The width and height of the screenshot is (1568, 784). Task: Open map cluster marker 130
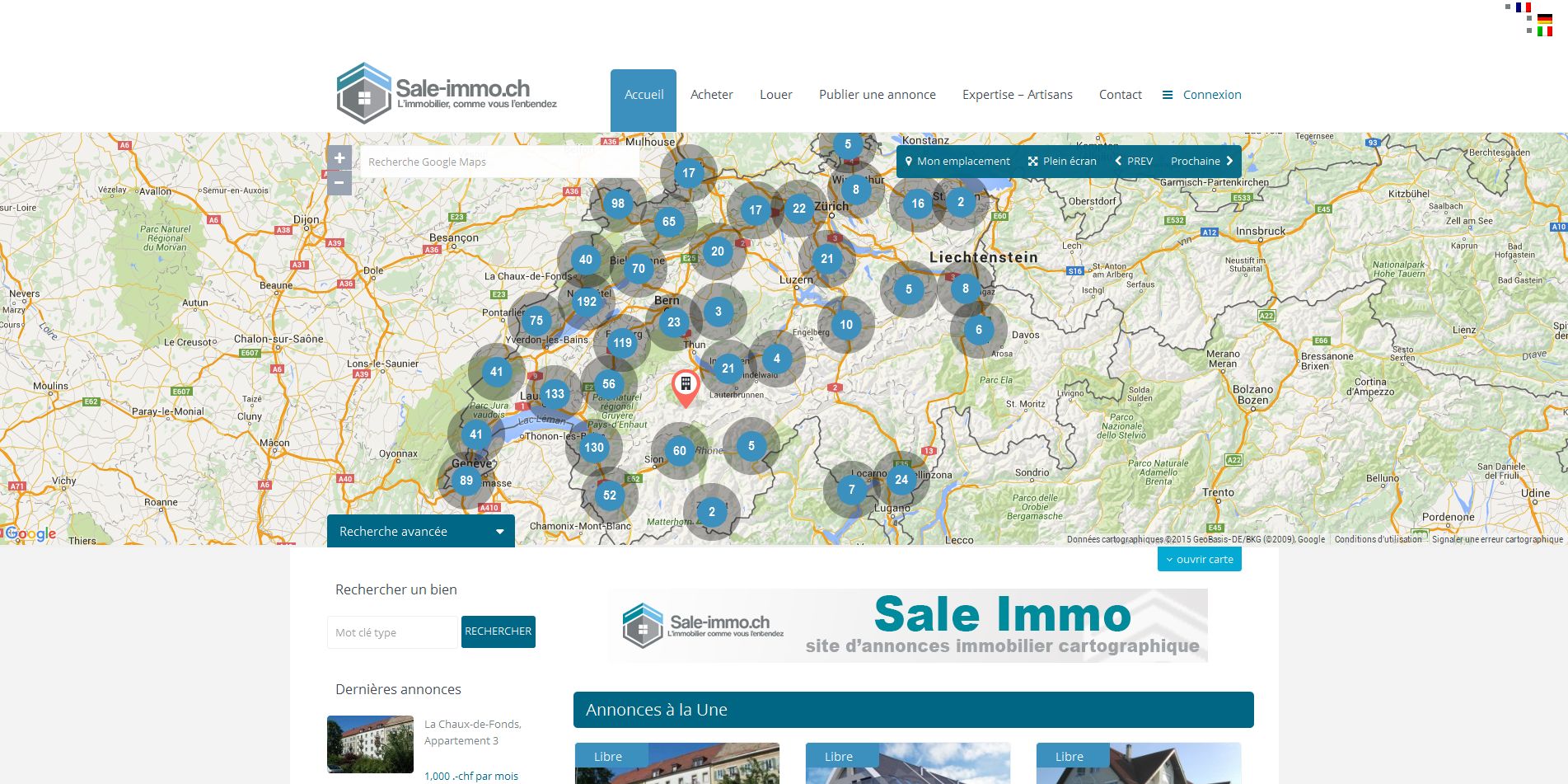[x=594, y=448]
